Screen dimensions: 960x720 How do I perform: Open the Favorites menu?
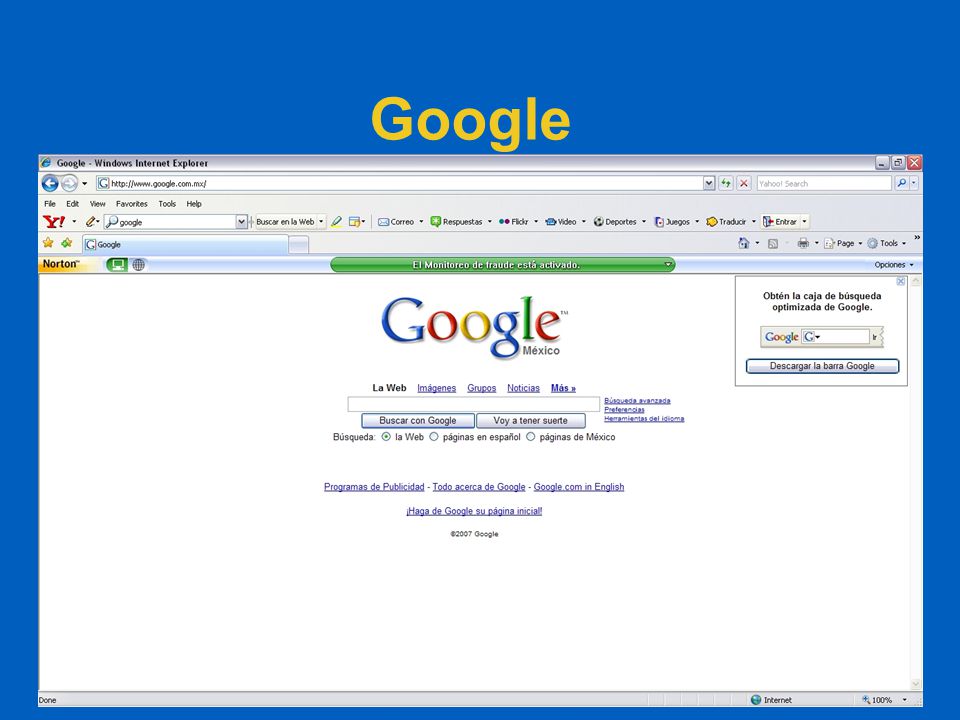[132, 204]
